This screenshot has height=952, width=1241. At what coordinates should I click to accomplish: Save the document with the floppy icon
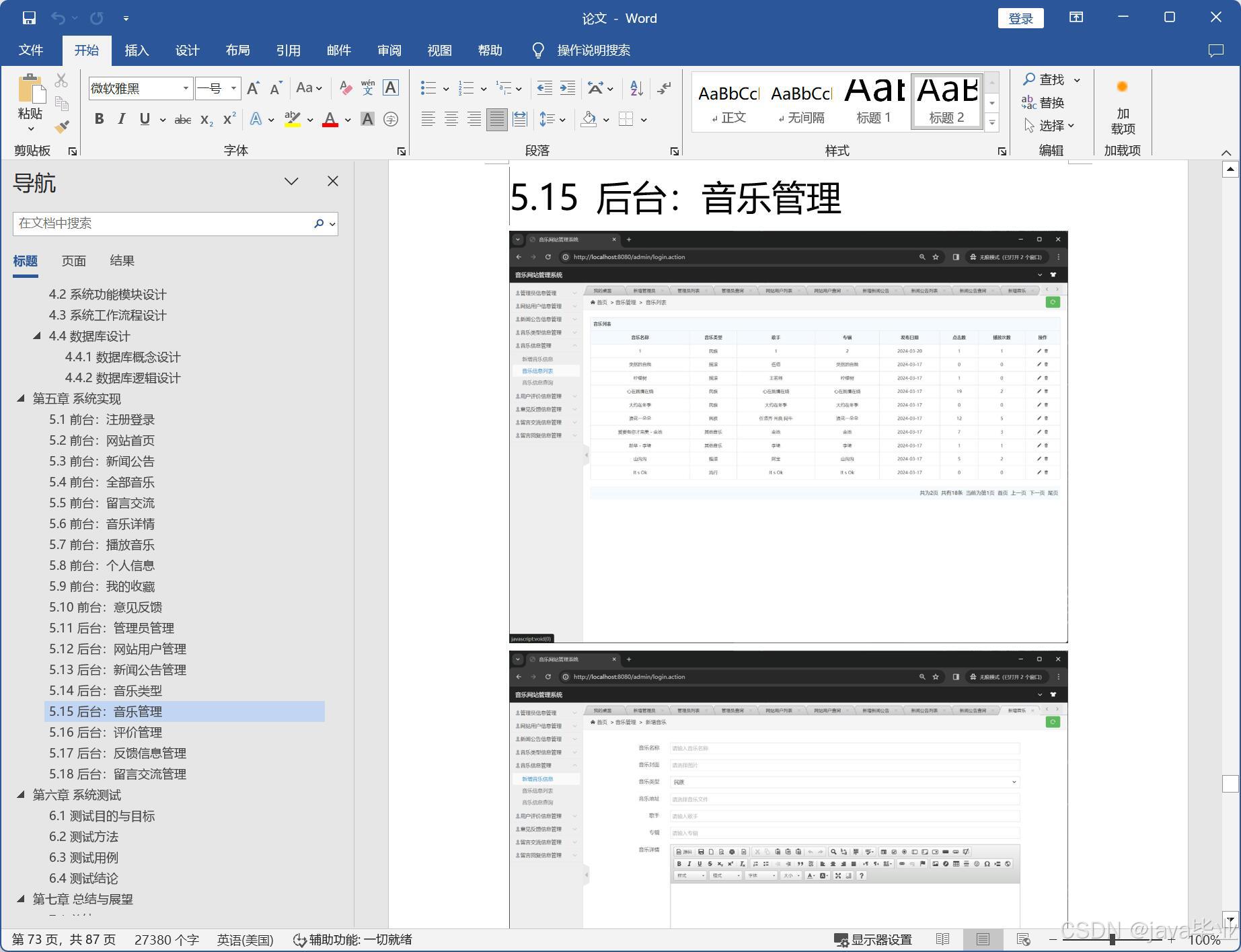coord(29,18)
